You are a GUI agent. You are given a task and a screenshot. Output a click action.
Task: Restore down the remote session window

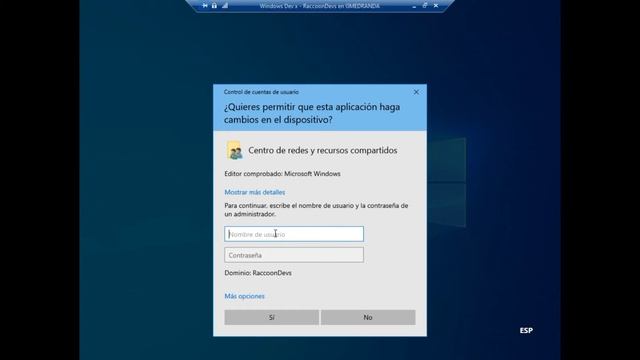[x=425, y=6]
